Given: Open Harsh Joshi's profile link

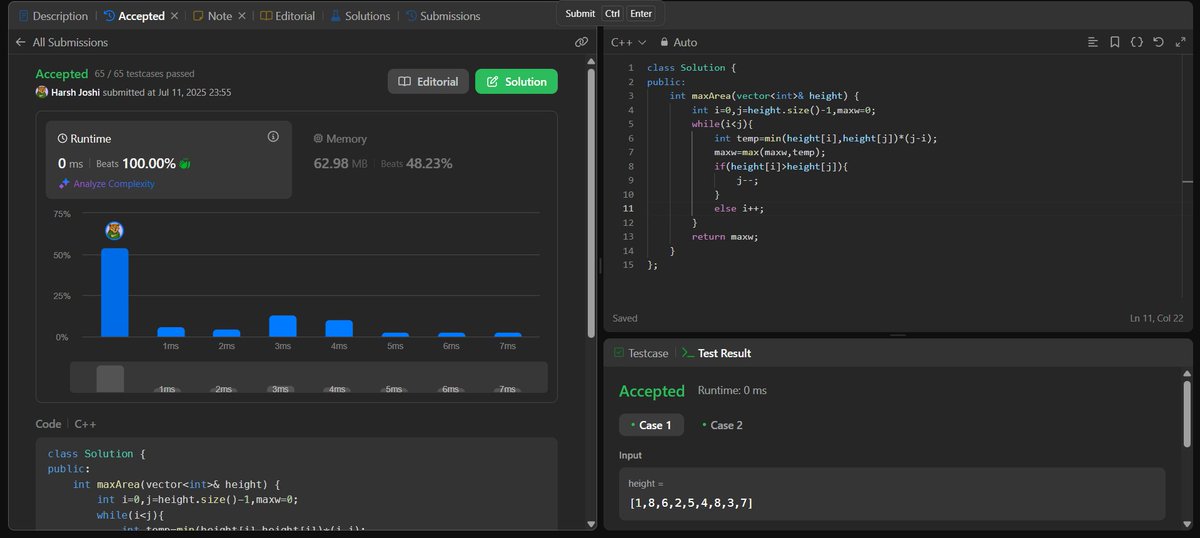Looking at the screenshot, I should (x=77, y=92).
